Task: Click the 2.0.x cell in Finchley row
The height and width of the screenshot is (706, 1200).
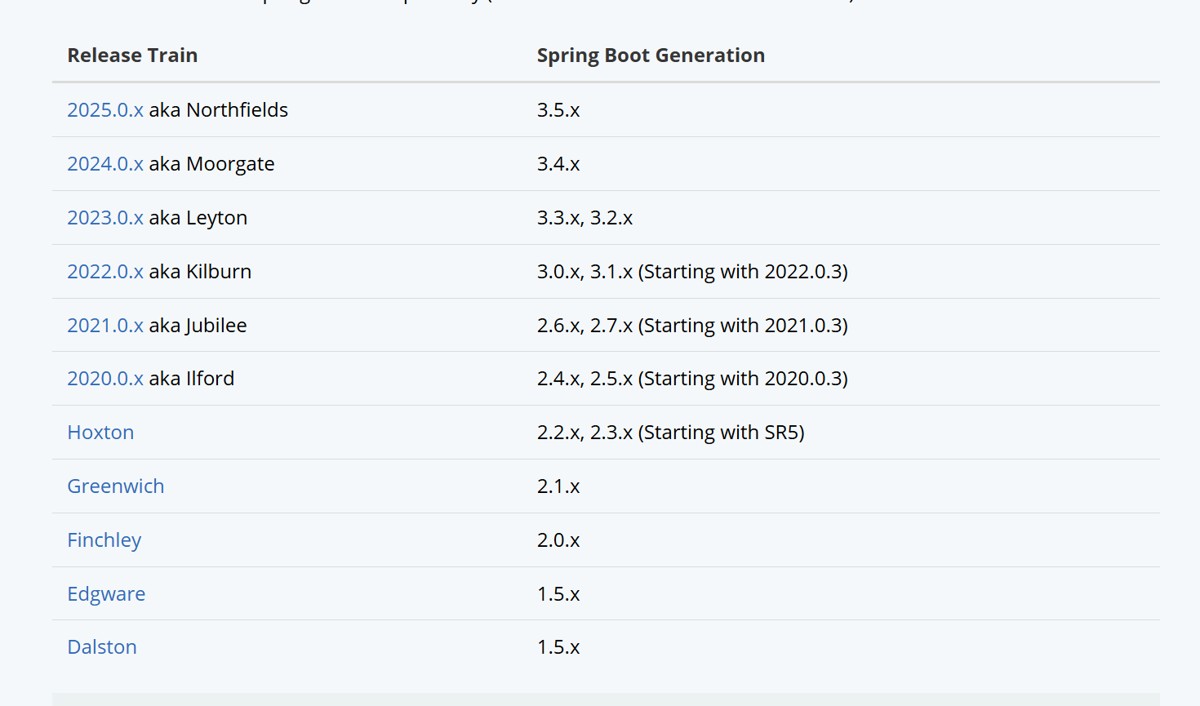Action: click(x=558, y=541)
